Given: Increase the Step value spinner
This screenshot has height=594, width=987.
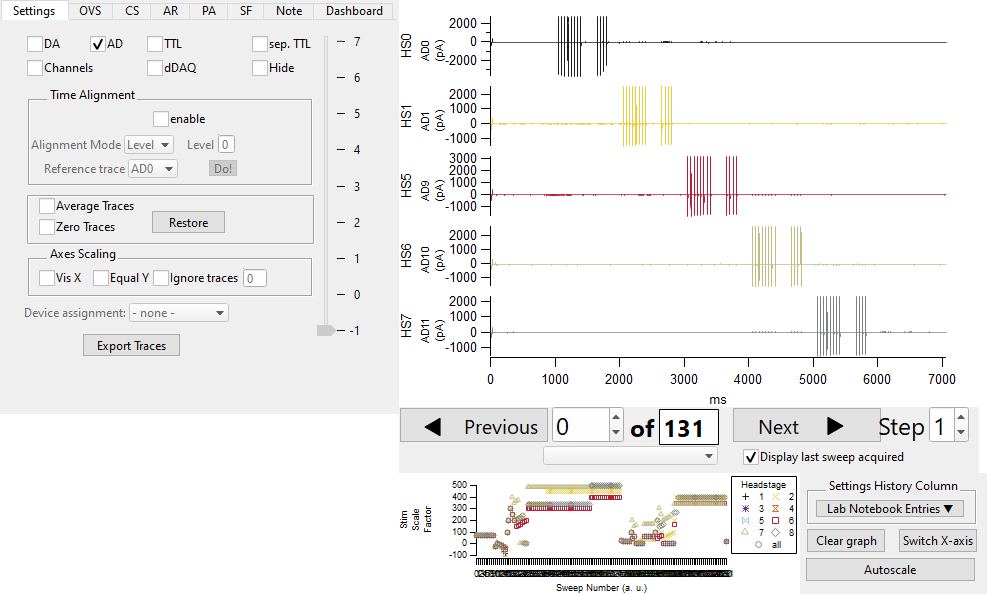Looking at the screenshot, I should (x=961, y=417).
